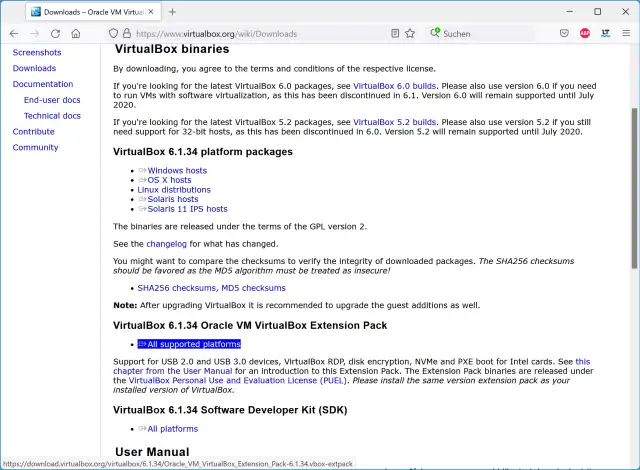The height and width of the screenshot is (470, 640).
Task: Open End-user docs link
Action: (x=52, y=100)
